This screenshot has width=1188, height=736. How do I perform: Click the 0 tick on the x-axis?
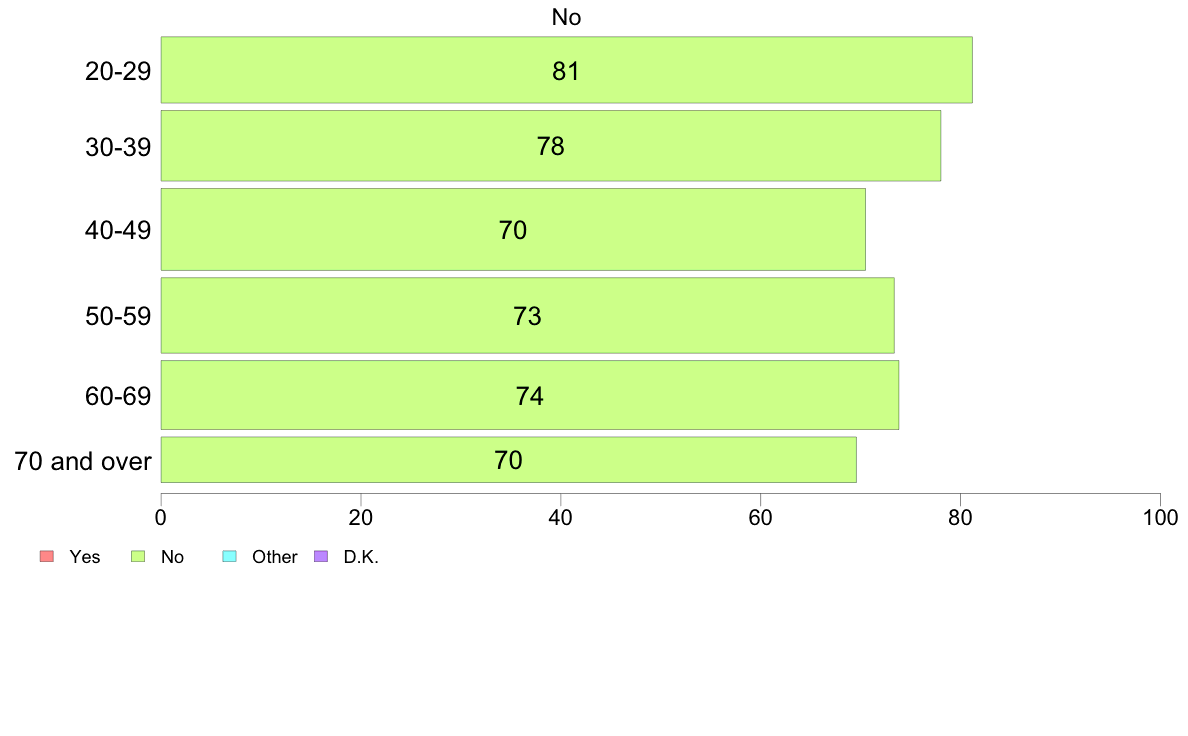point(161,518)
